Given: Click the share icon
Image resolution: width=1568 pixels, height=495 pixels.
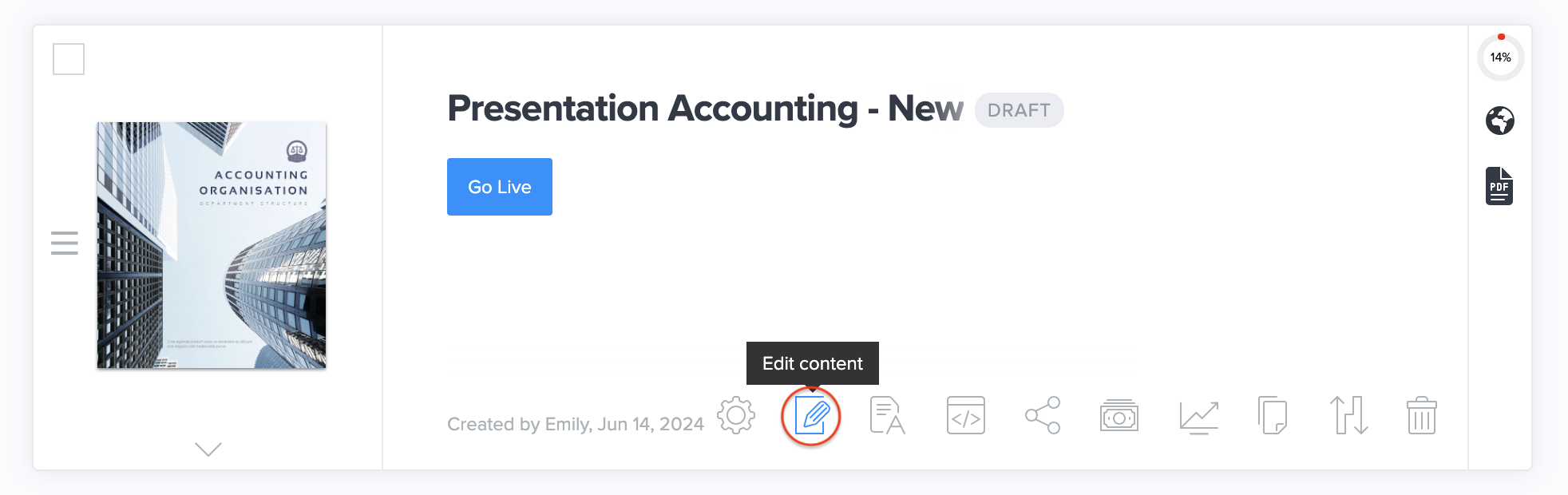Looking at the screenshot, I should point(1043,416).
